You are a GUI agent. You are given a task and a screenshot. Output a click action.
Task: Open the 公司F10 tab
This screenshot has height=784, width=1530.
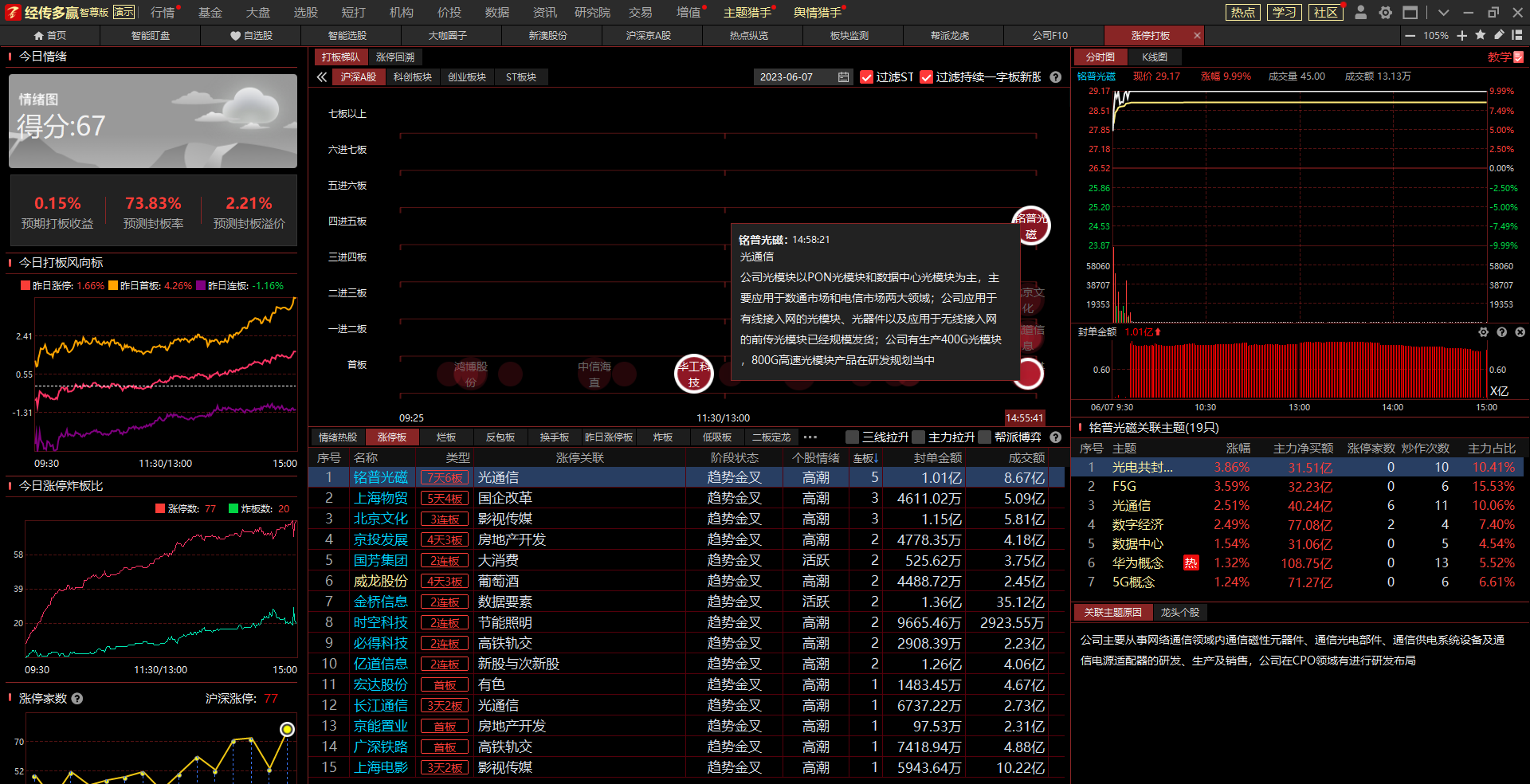[1050, 36]
